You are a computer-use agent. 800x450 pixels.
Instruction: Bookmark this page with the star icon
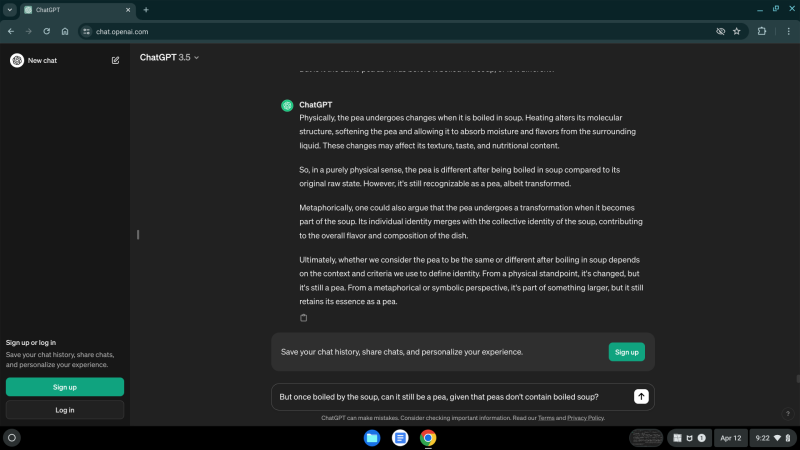click(x=737, y=32)
